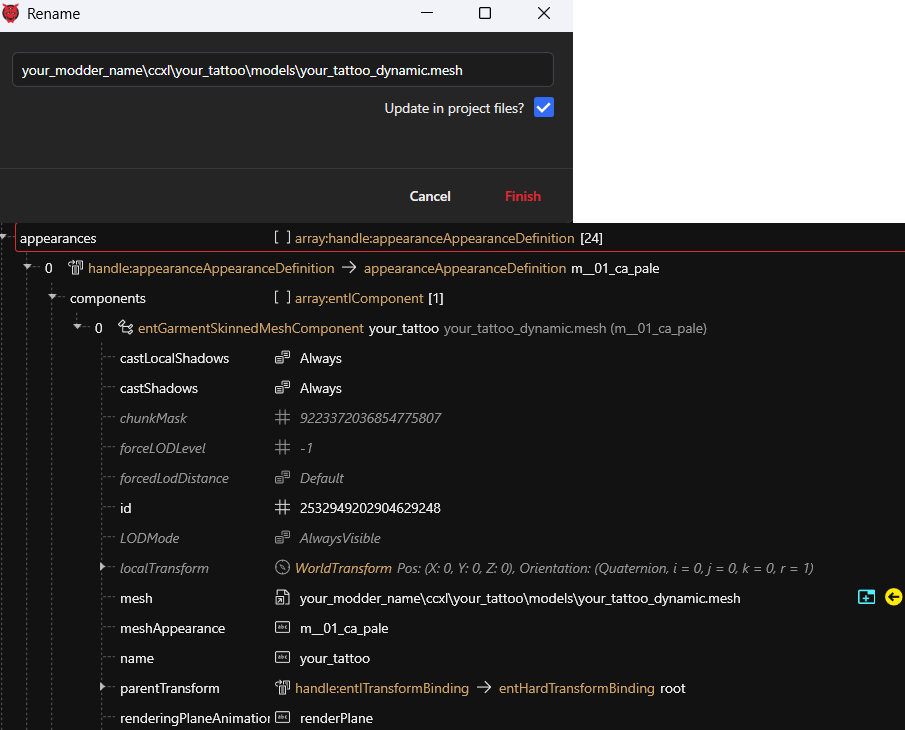Uncheck the Update in project files checkbox
This screenshot has height=730, width=905.
[543, 108]
